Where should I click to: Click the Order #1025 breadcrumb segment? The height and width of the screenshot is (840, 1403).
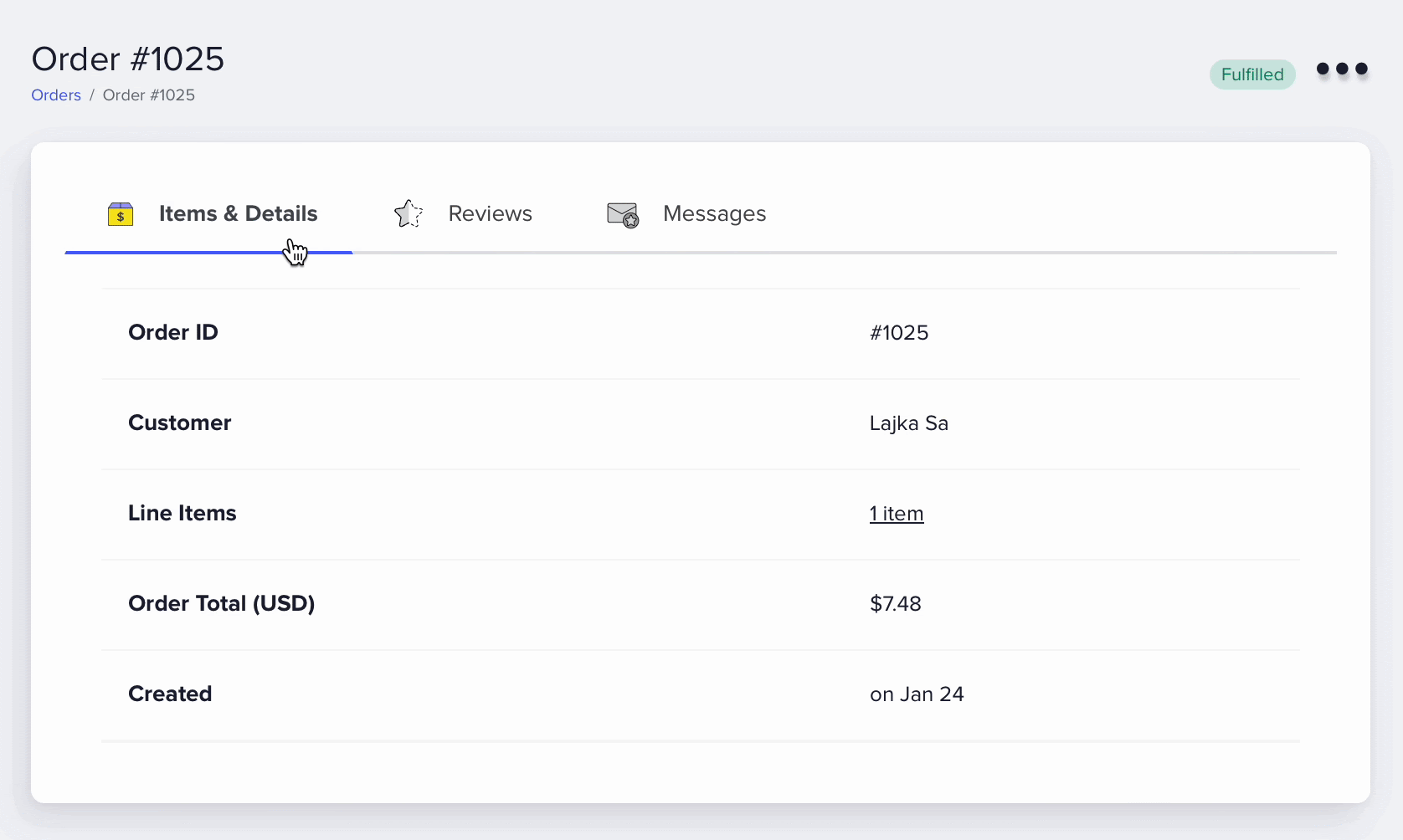click(148, 95)
